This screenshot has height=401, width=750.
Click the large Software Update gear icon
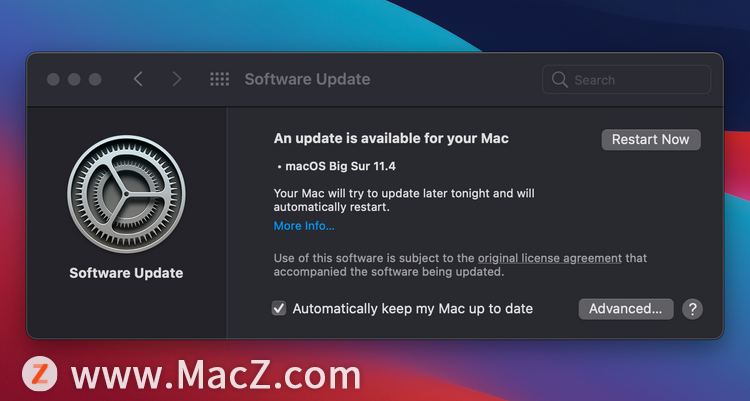[126, 194]
